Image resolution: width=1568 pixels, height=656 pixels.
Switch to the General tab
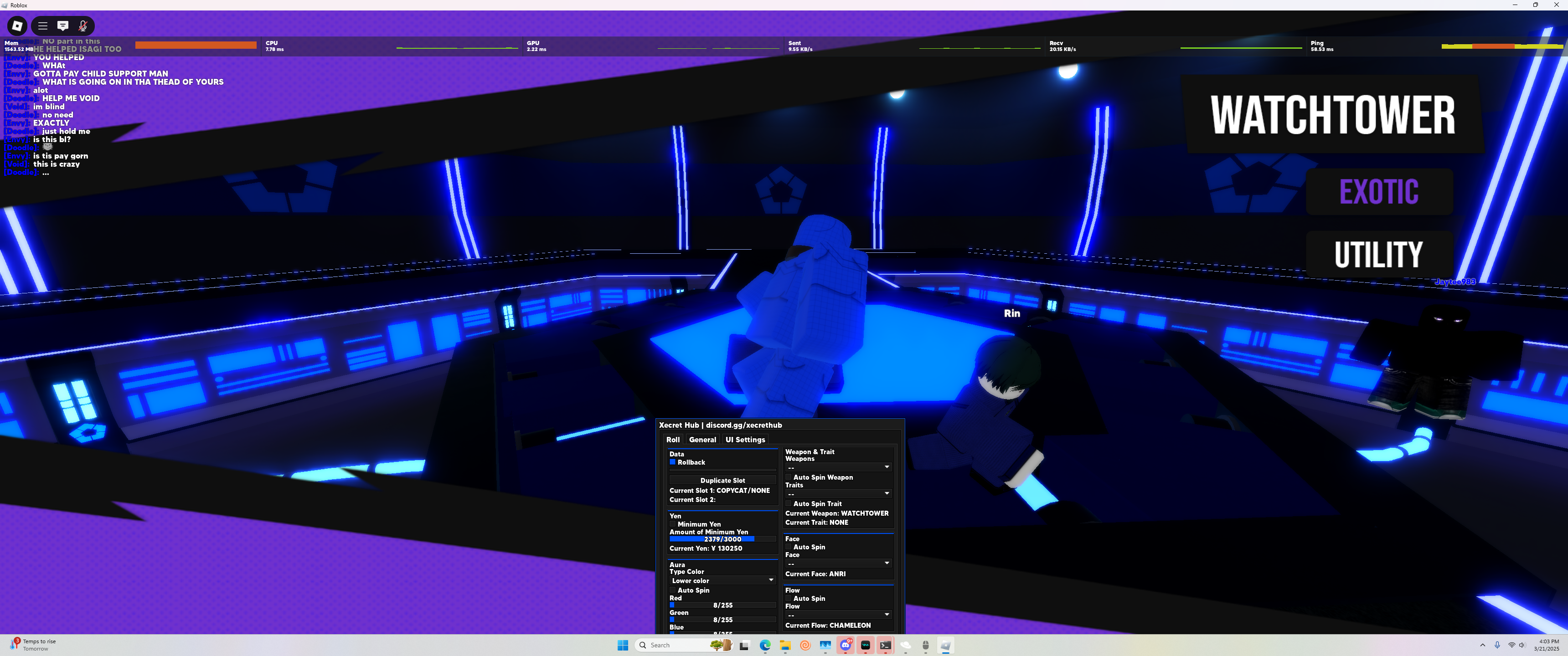pos(702,439)
